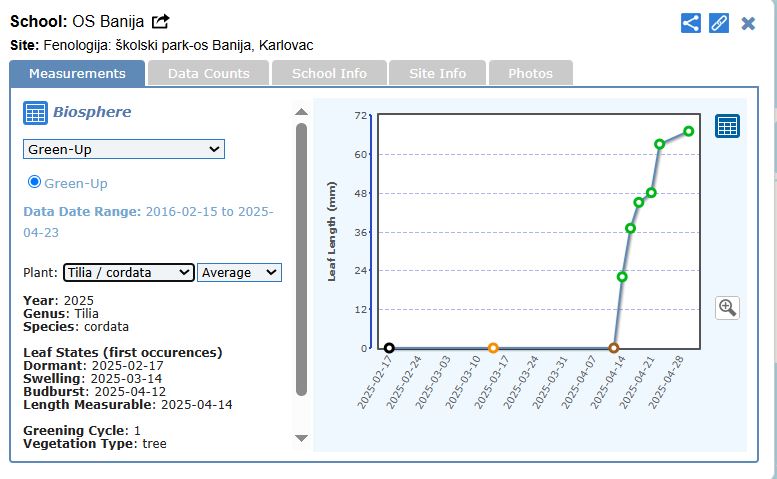Click the last green data point on chart
This screenshot has width=777, height=479.
click(689, 131)
